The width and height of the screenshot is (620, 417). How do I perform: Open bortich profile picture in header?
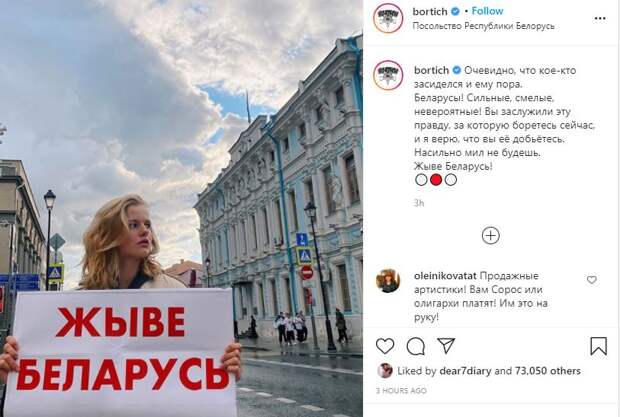pos(388,18)
